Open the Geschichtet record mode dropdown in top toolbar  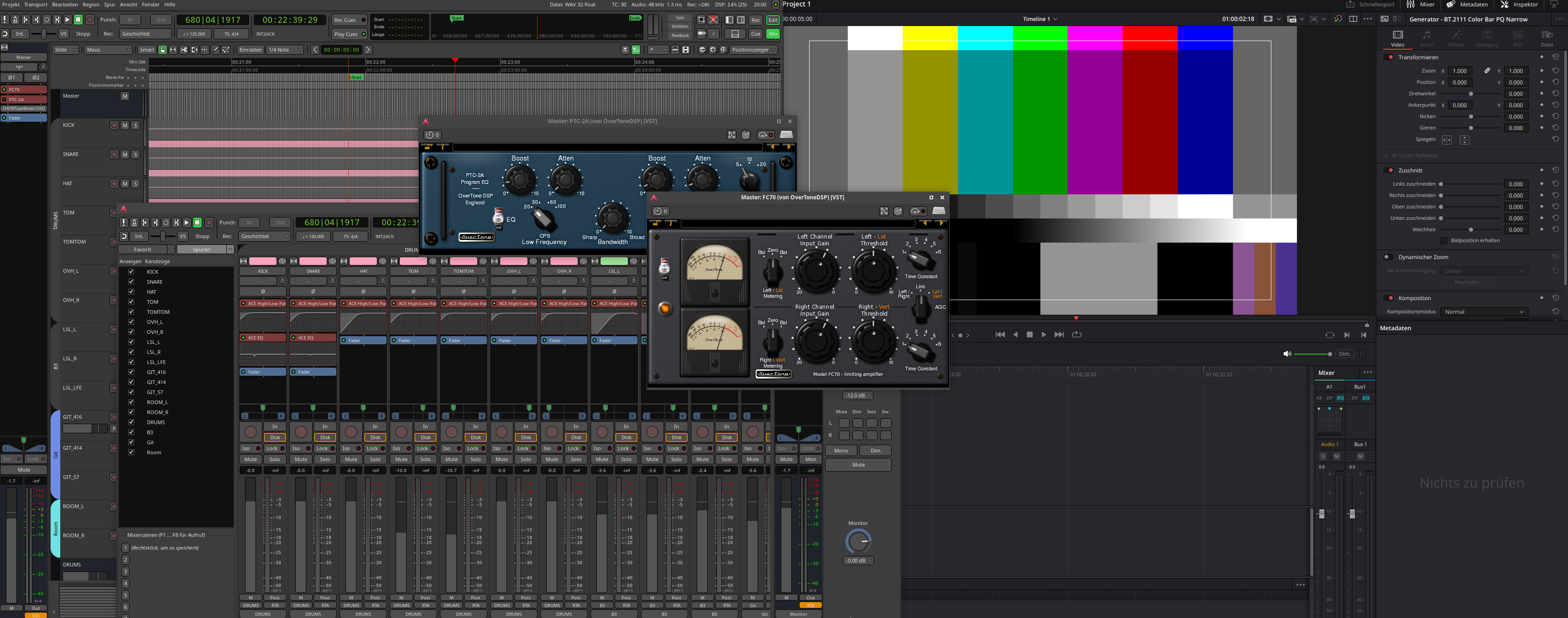(145, 34)
